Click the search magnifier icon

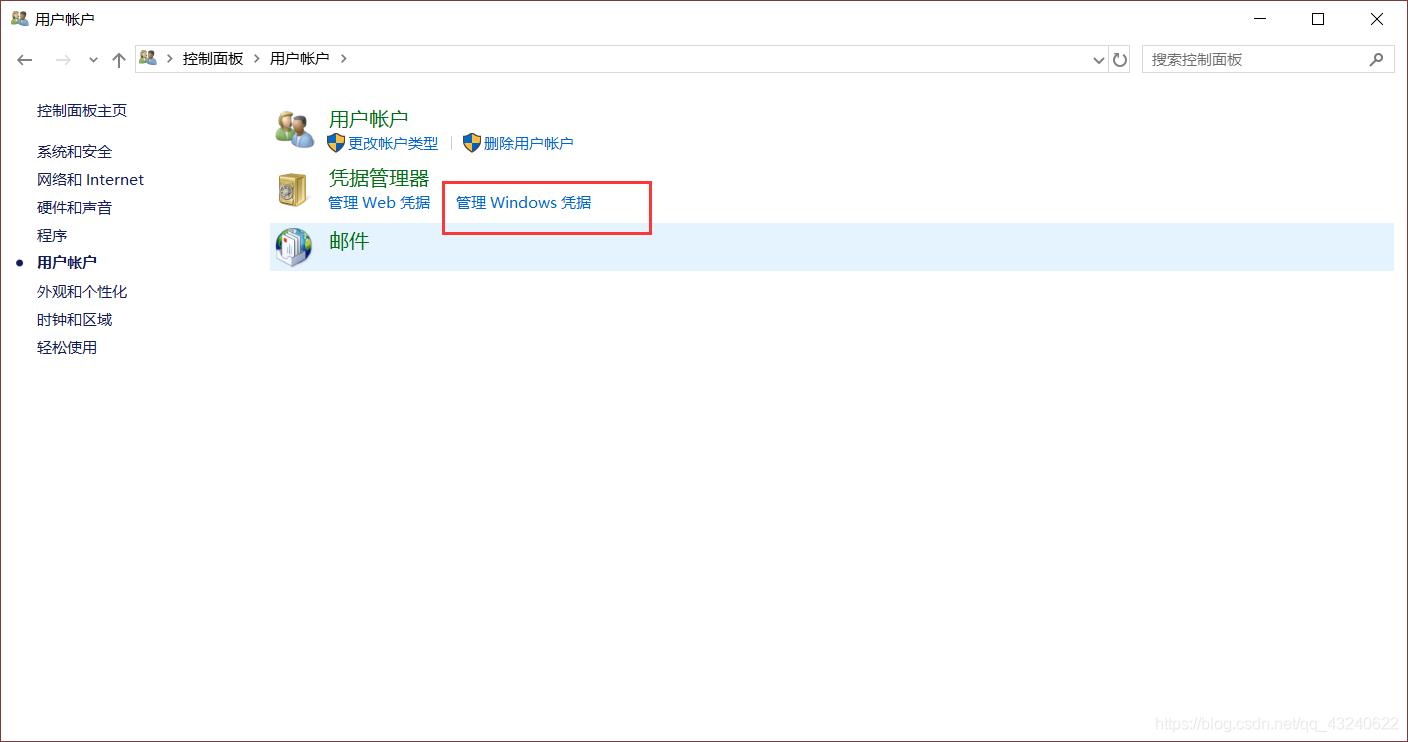pos(1377,59)
